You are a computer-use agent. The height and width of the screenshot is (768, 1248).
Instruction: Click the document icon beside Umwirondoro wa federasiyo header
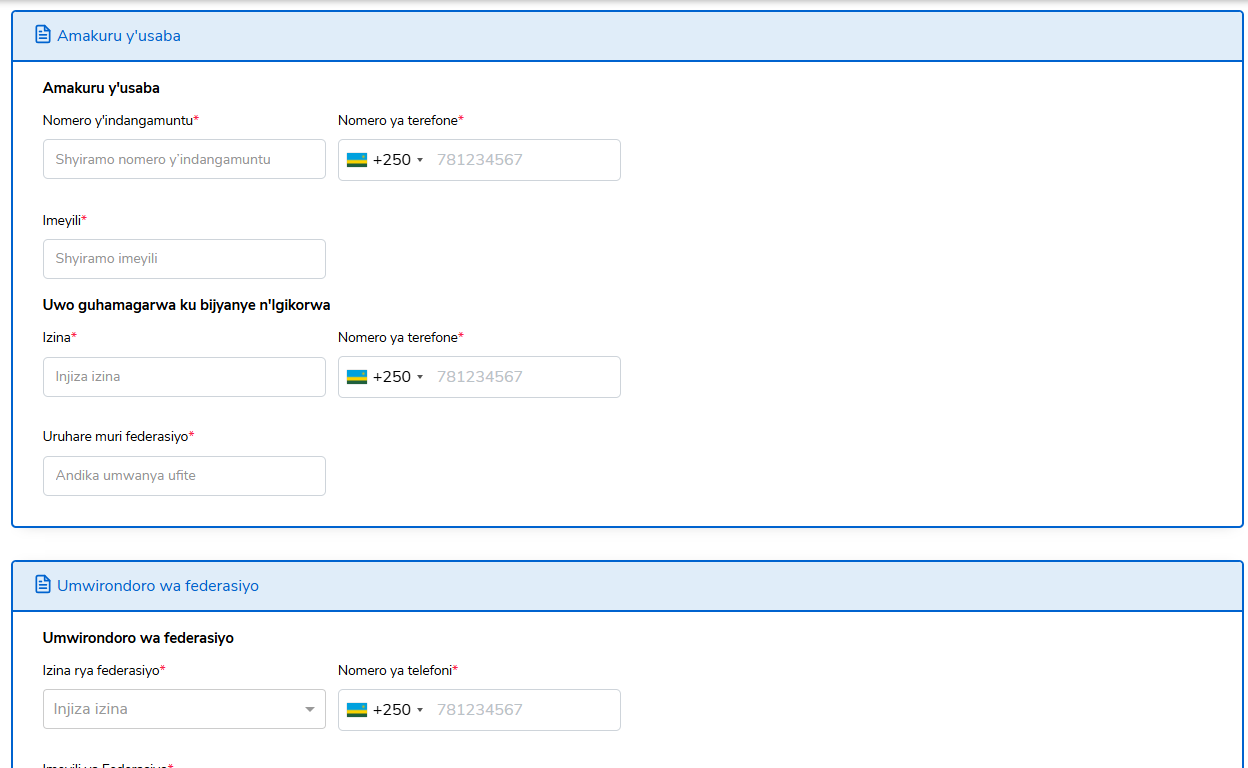coord(42,584)
